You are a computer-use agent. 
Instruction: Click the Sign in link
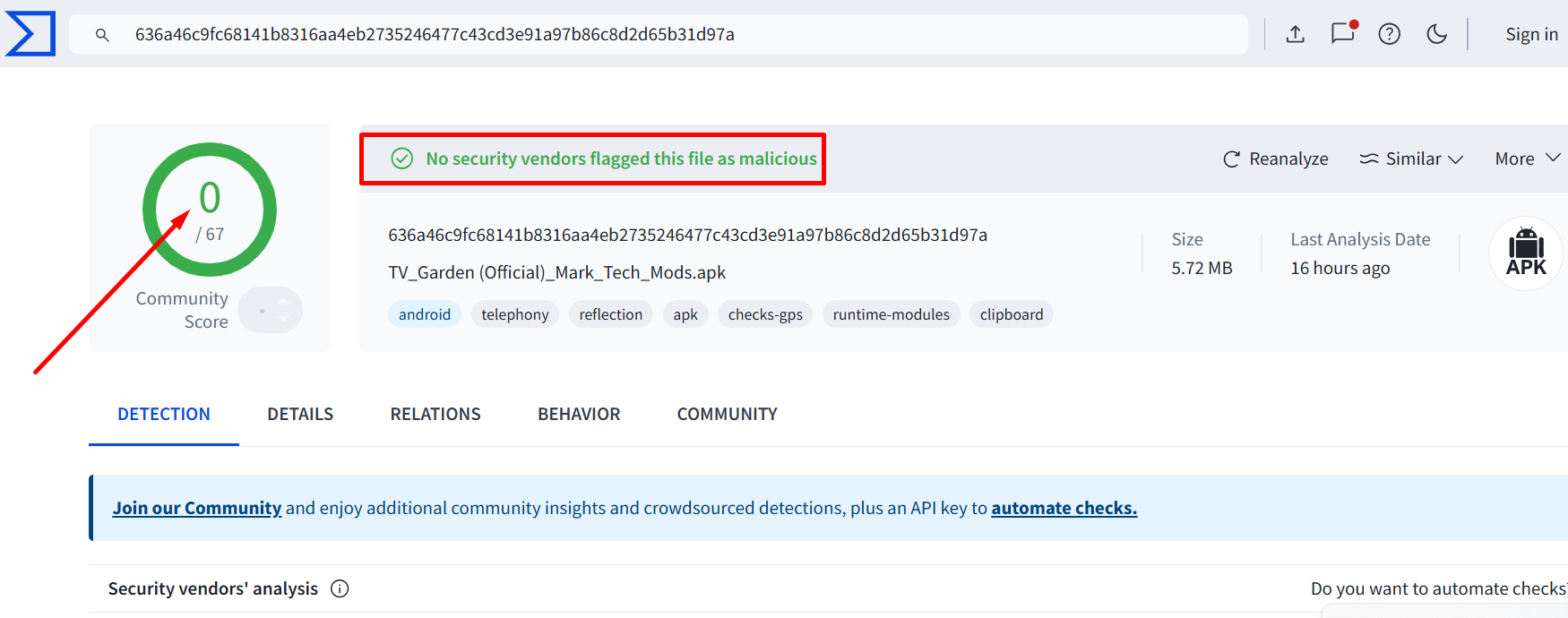pyautogui.click(x=1531, y=34)
